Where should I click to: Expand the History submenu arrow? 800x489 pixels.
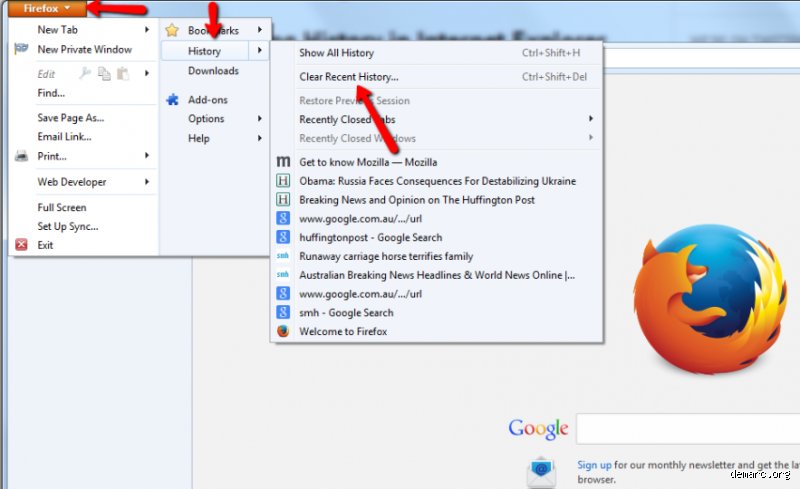pos(260,50)
